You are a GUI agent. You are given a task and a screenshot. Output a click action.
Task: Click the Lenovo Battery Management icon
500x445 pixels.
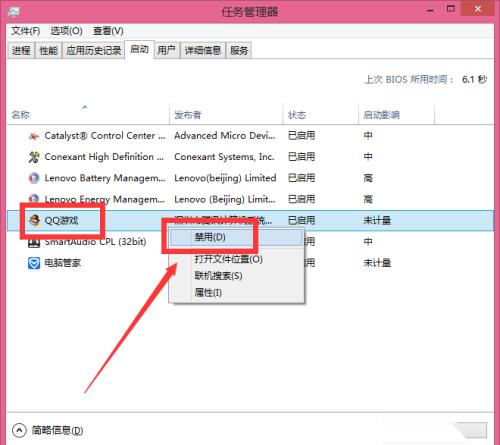point(34,178)
